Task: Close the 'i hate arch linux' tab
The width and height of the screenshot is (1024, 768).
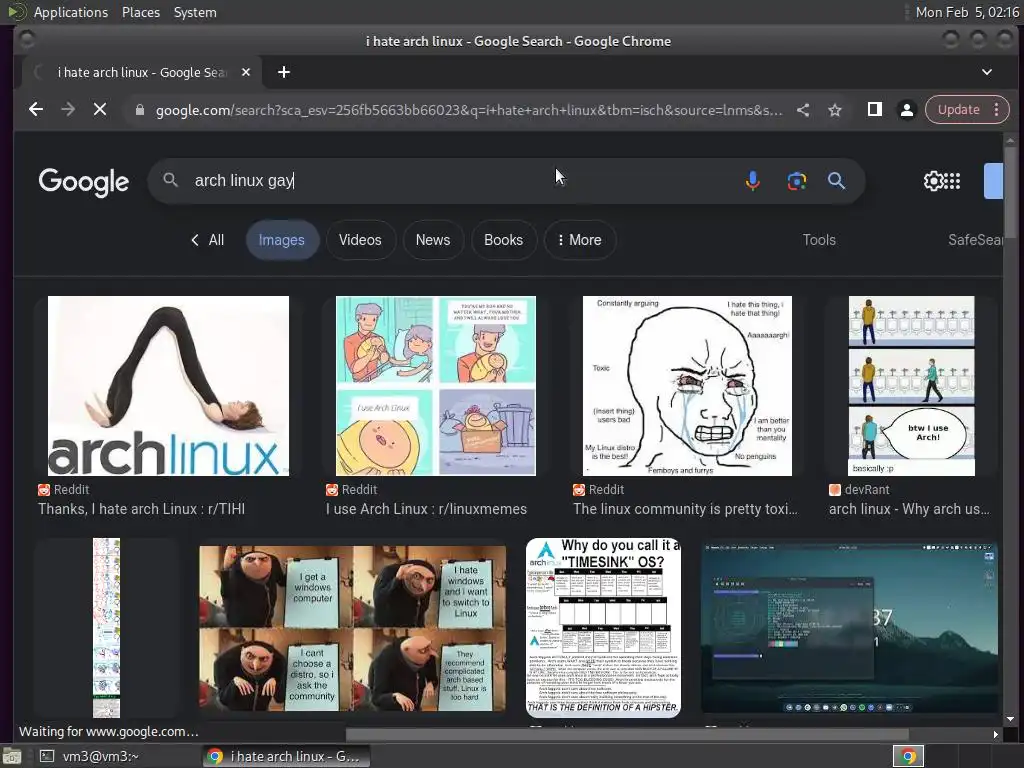Action: coord(246,72)
